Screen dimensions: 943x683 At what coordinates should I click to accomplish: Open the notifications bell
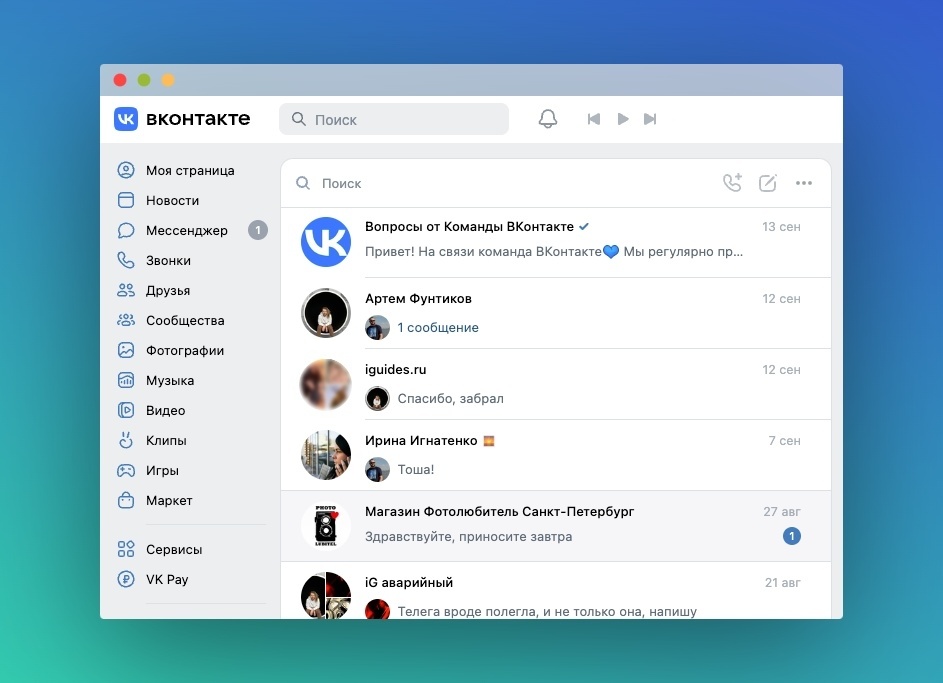coord(548,119)
